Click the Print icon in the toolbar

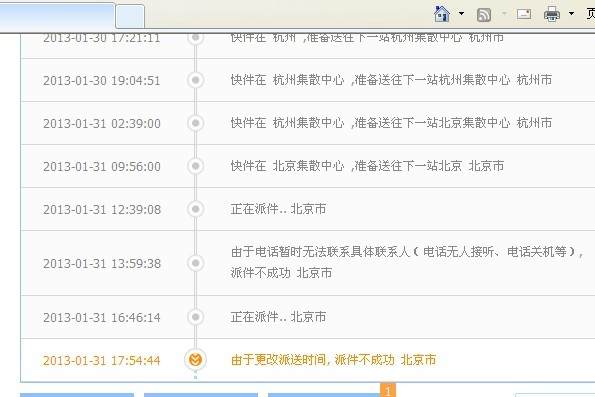click(552, 14)
